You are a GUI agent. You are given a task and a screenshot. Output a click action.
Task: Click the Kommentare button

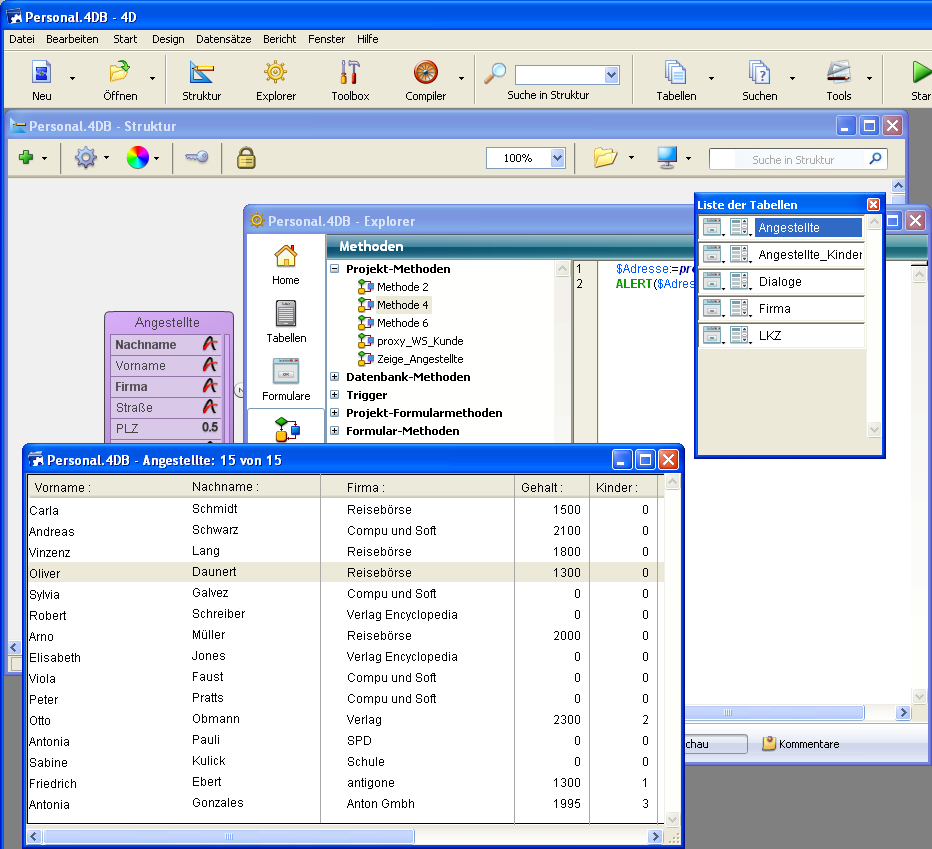(800, 744)
